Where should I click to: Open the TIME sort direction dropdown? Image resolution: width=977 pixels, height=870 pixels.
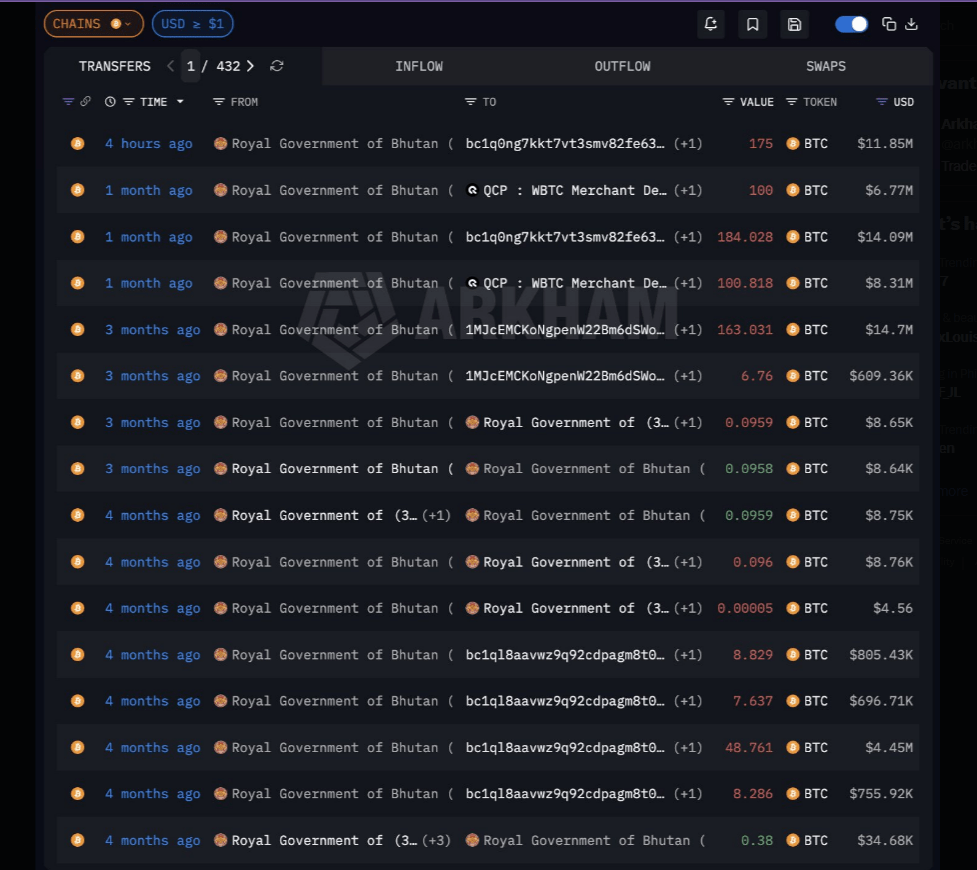tap(180, 101)
